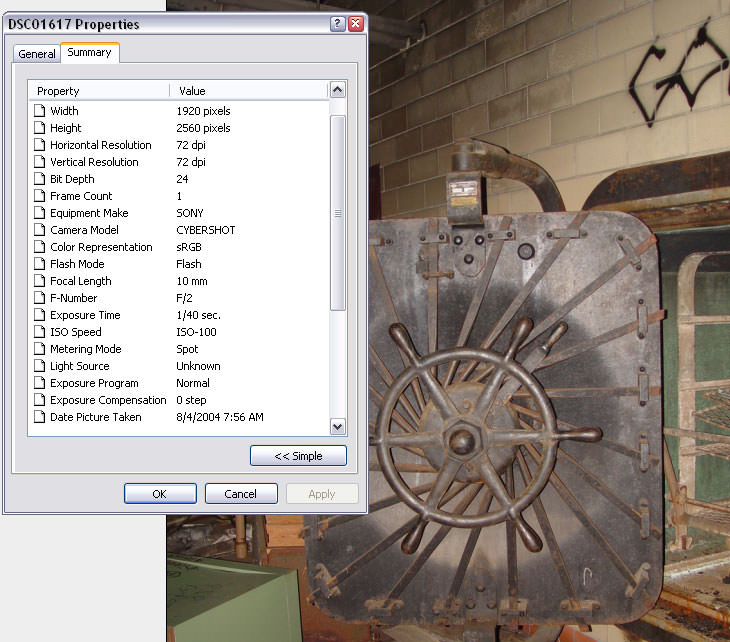The height and width of the screenshot is (642, 730).
Task: Click the Cancel button
Action: pyautogui.click(x=241, y=494)
